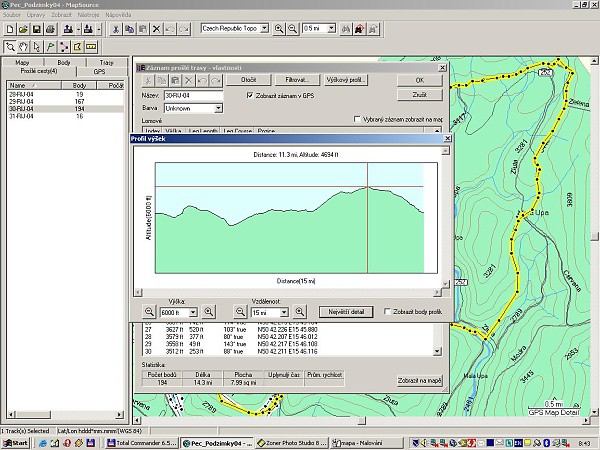Click the Zobrazit na mapě button

coord(419,381)
